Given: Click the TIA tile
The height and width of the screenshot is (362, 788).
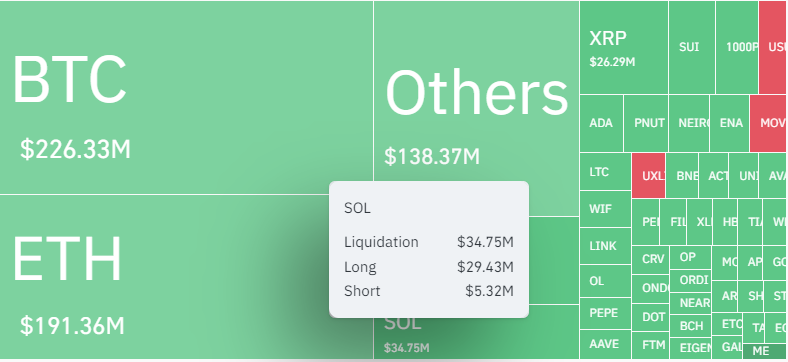Looking at the screenshot, I should coord(750,222).
